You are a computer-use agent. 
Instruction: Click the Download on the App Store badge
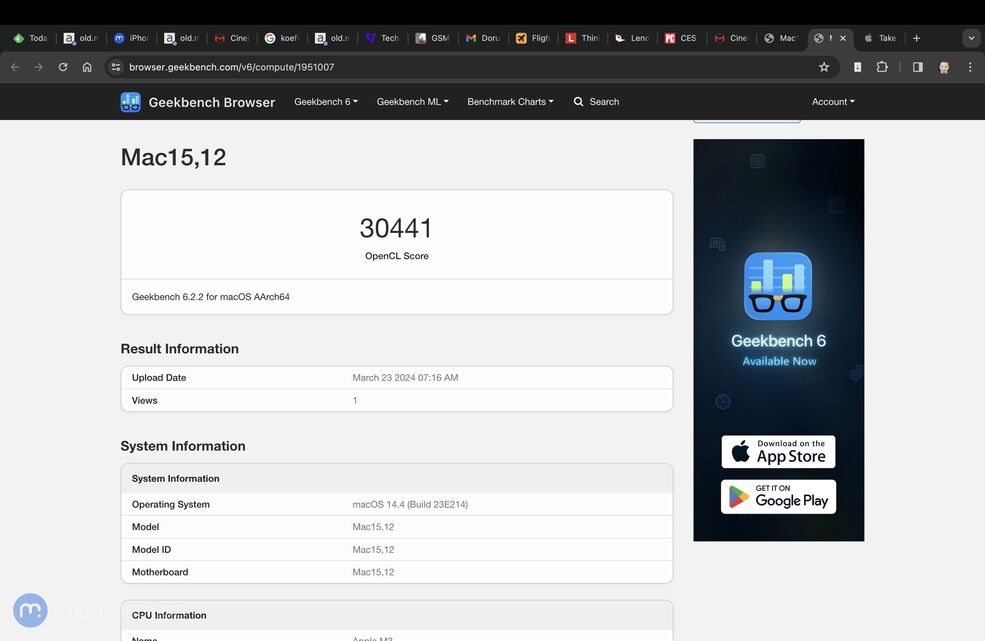pyautogui.click(x=778, y=452)
